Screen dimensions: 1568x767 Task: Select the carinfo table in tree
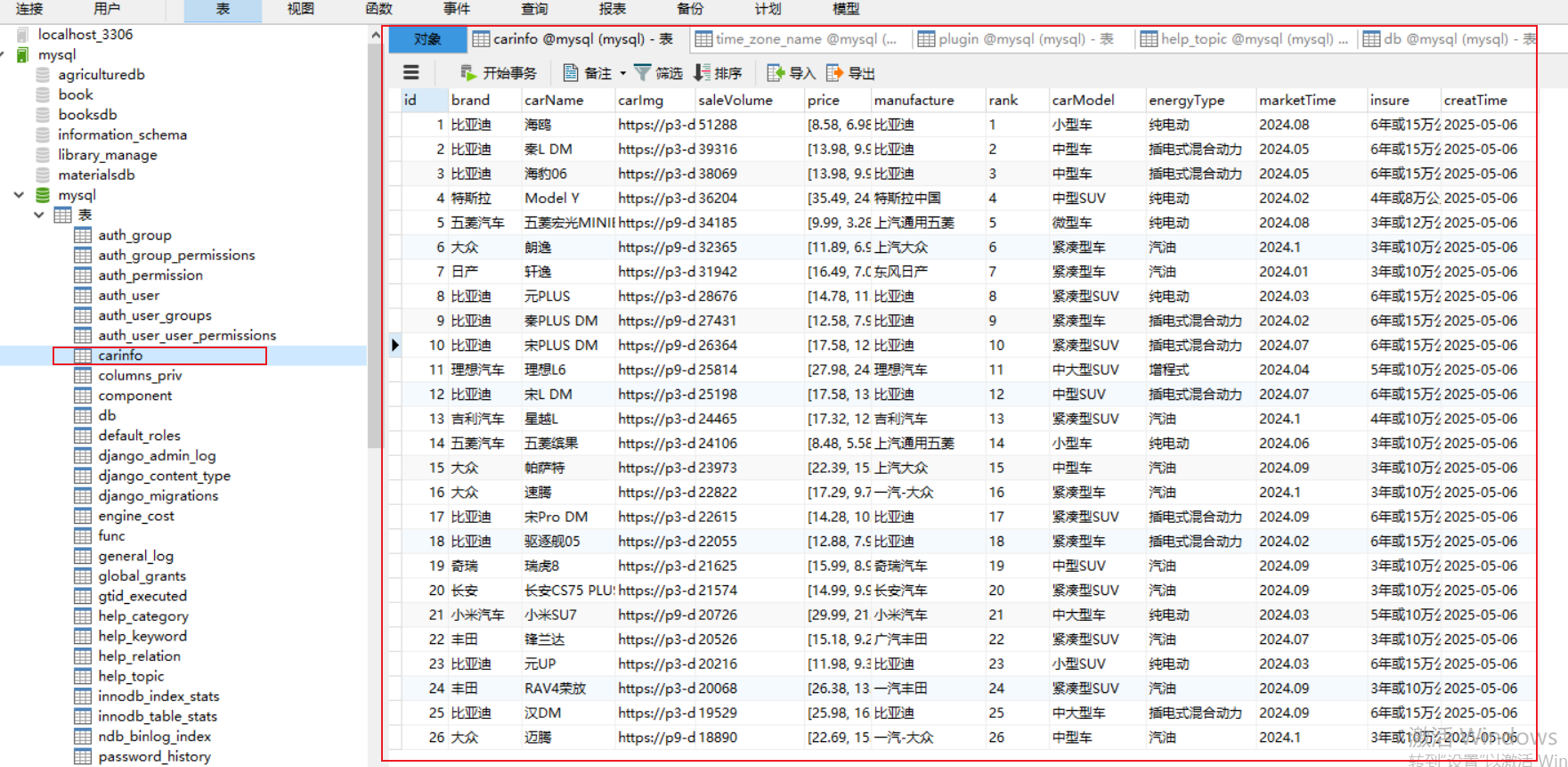(x=120, y=355)
